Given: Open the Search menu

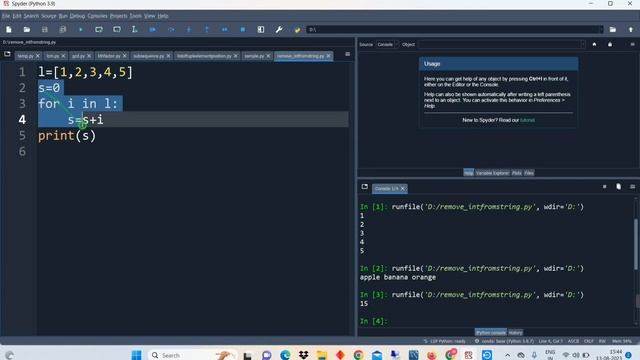Looking at the screenshot, I should click(x=31, y=16).
